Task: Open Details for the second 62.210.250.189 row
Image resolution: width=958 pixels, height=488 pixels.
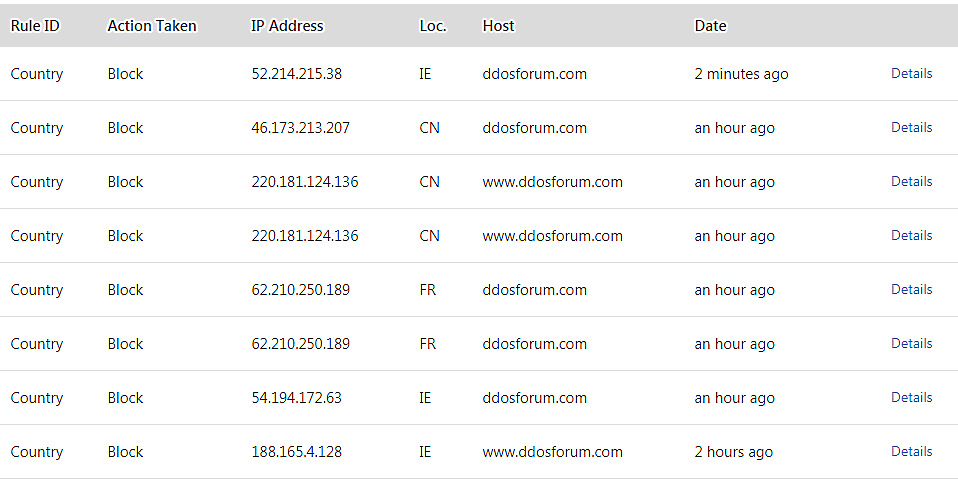Action: coord(911,343)
